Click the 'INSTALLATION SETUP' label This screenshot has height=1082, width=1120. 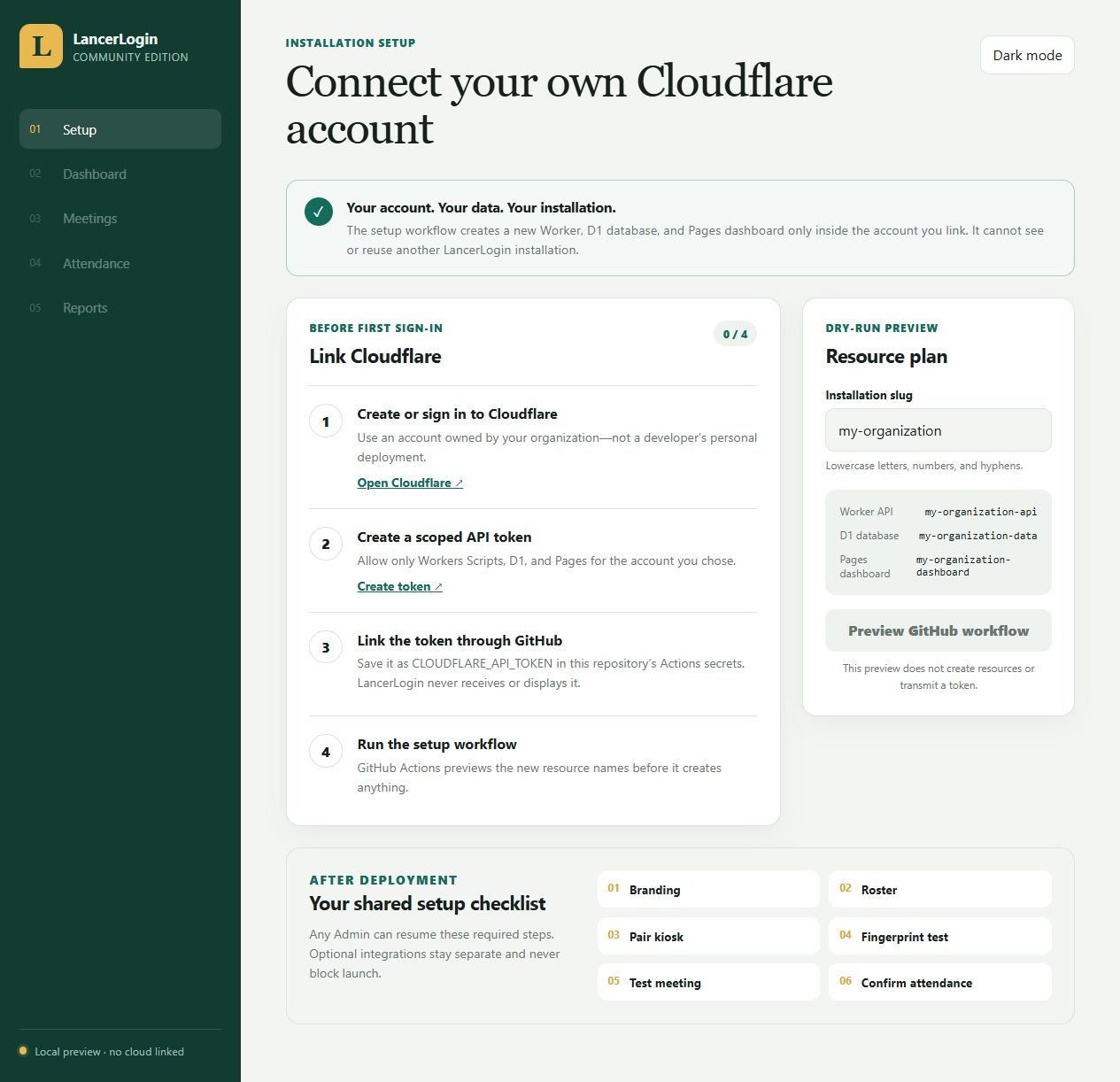[x=351, y=43]
